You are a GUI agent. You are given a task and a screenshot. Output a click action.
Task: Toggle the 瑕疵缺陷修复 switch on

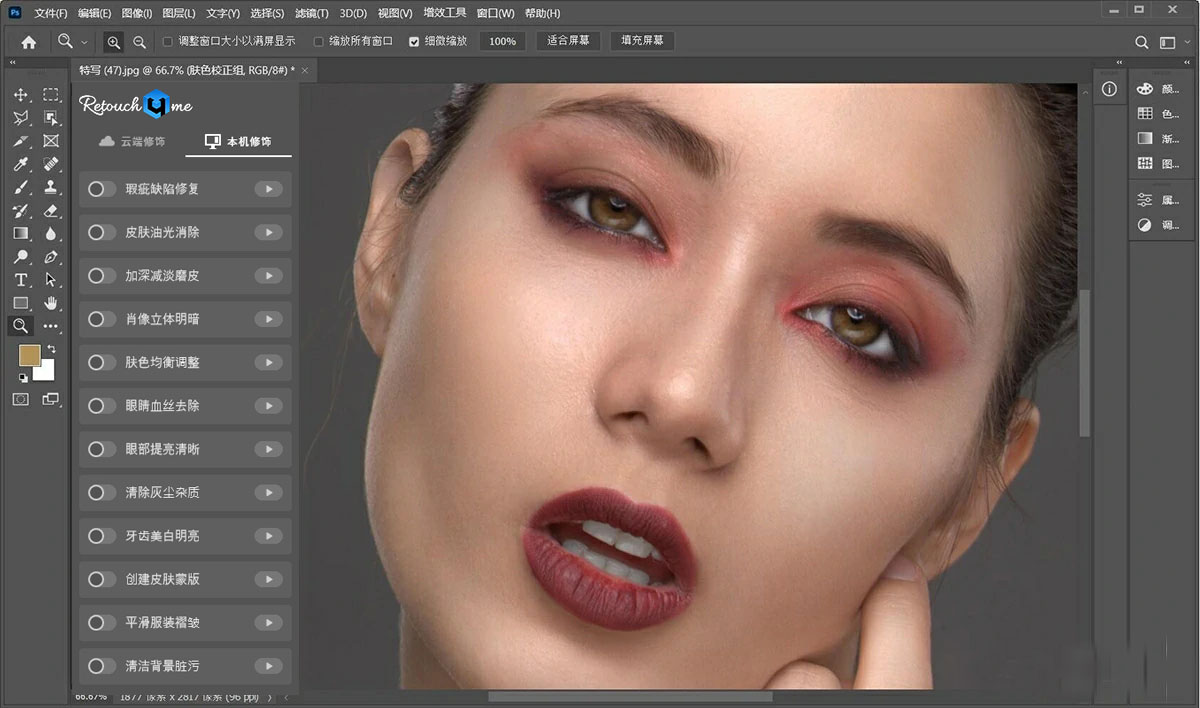coord(102,189)
